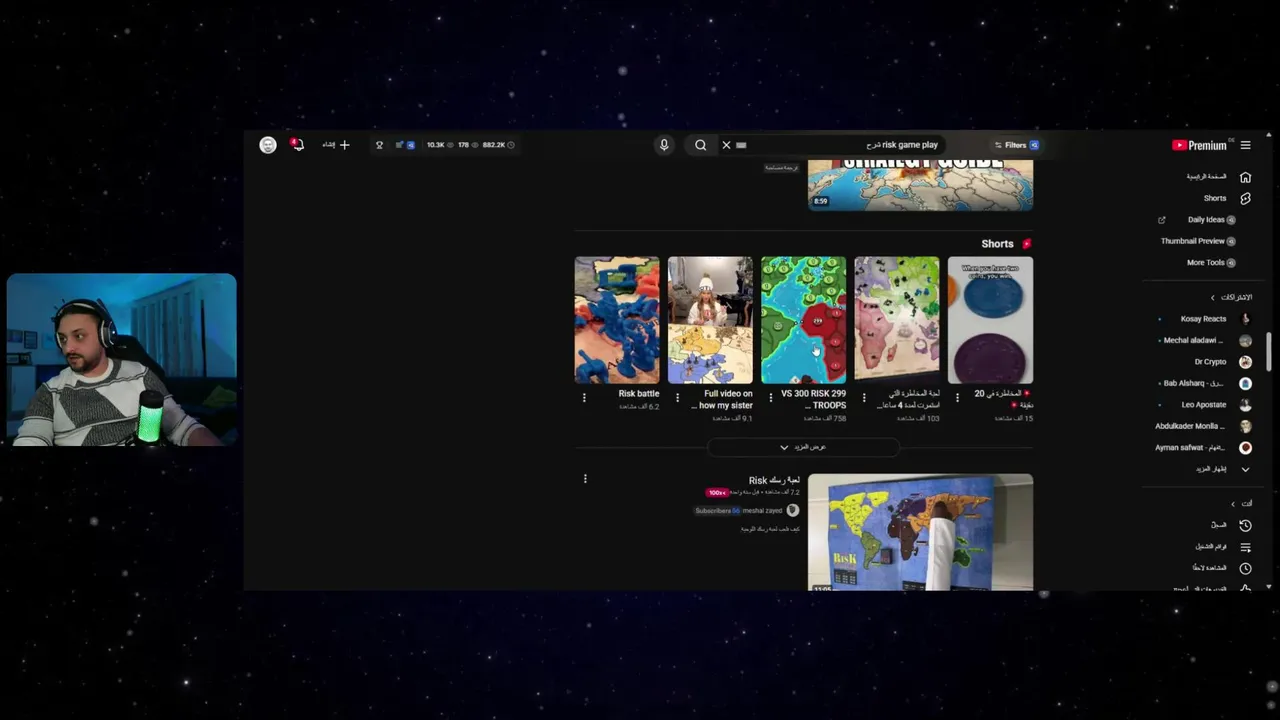The height and width of the screenshot is (720, 1280).
Task: Click the keyboard icon in the search box
Action: (x=741, y=145)
